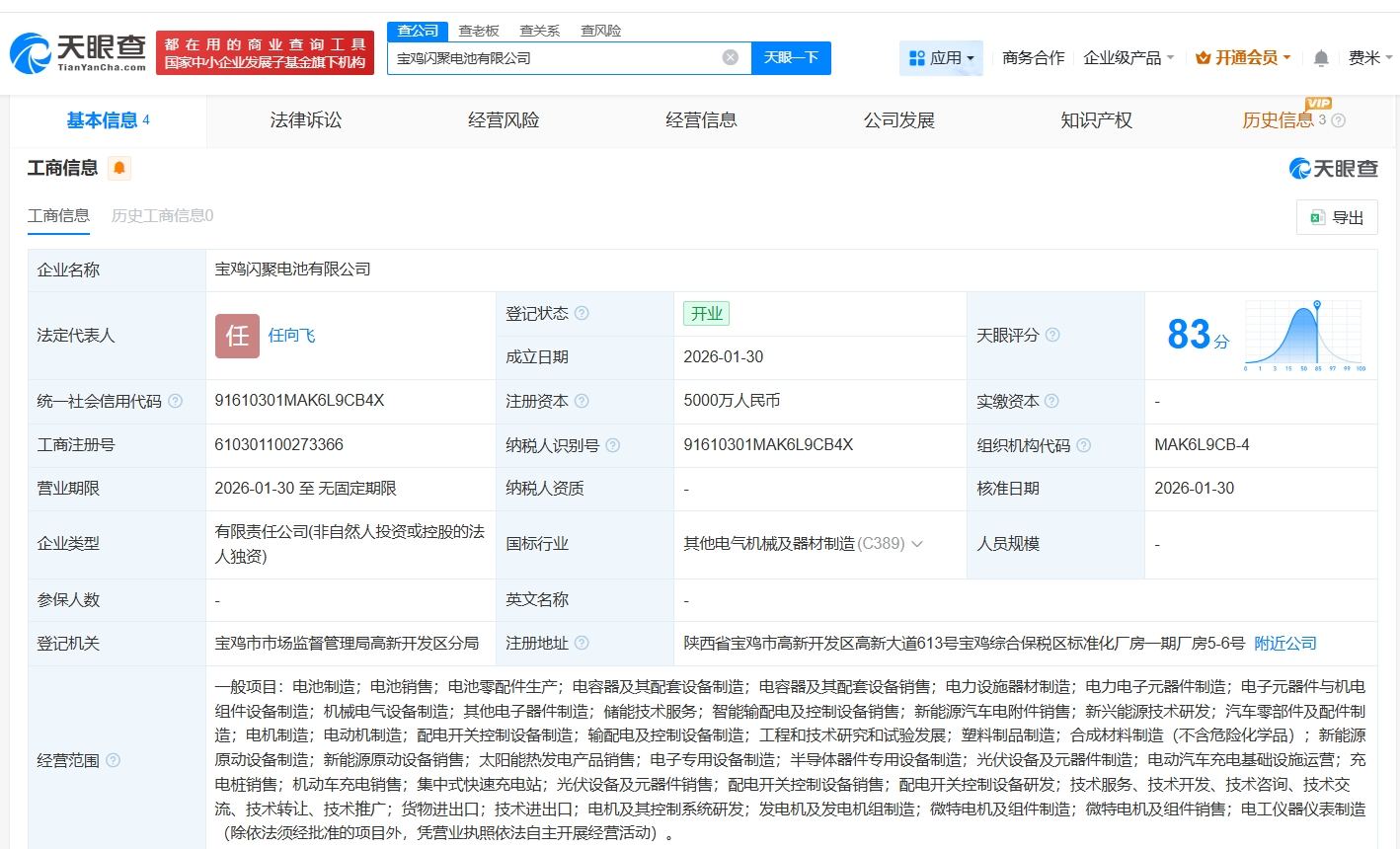This screenshot has width=1400, height=849.
Task: Click help icon next to 天眼评分
Action: pos(1052,336)
